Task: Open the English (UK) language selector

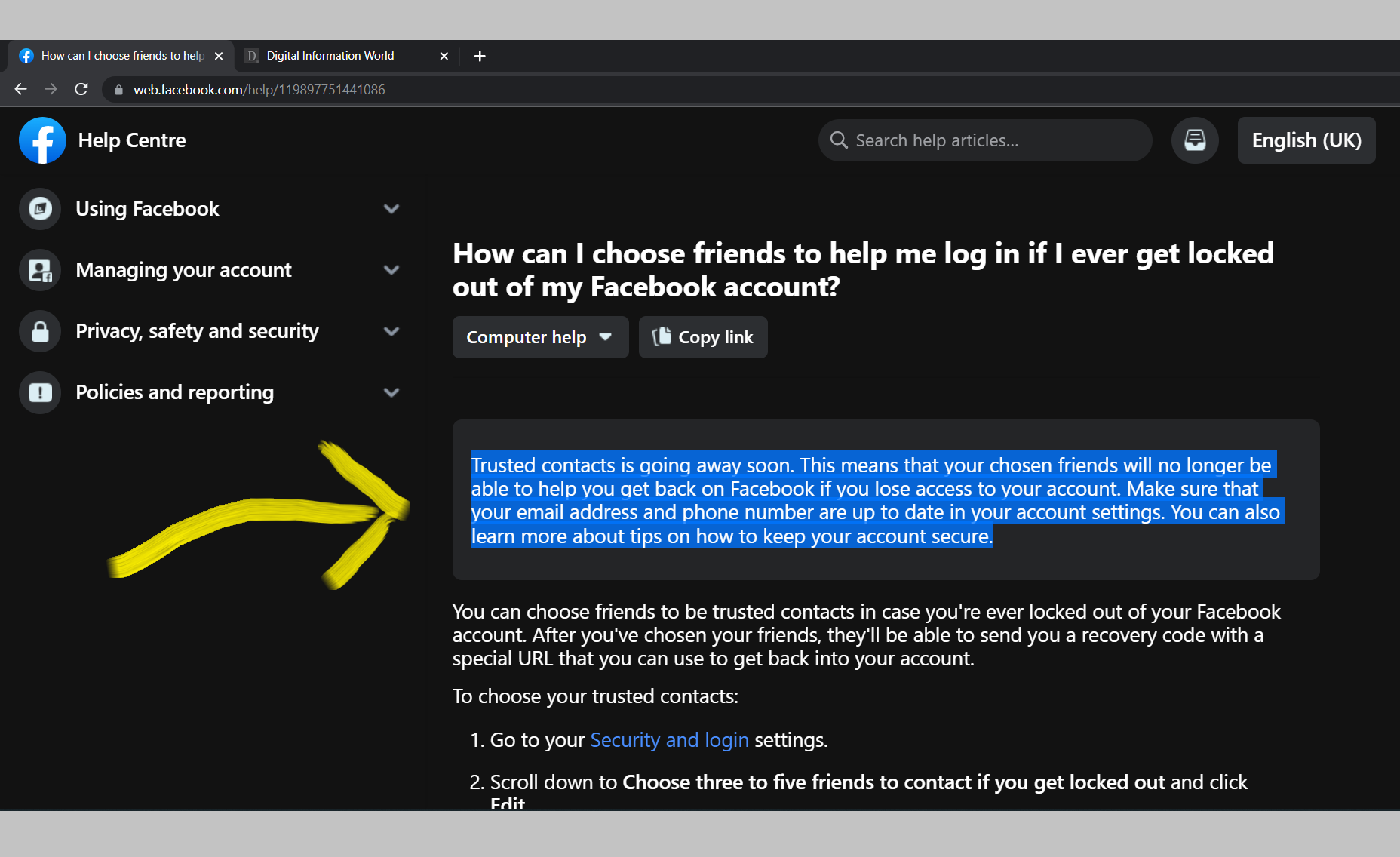Action: point(1306,140)
